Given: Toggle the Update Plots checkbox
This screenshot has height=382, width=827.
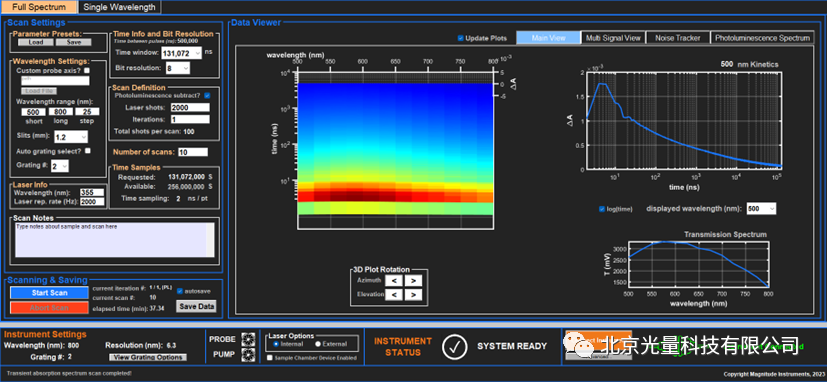Looking at the screenshot, I should tap(460, 38).
